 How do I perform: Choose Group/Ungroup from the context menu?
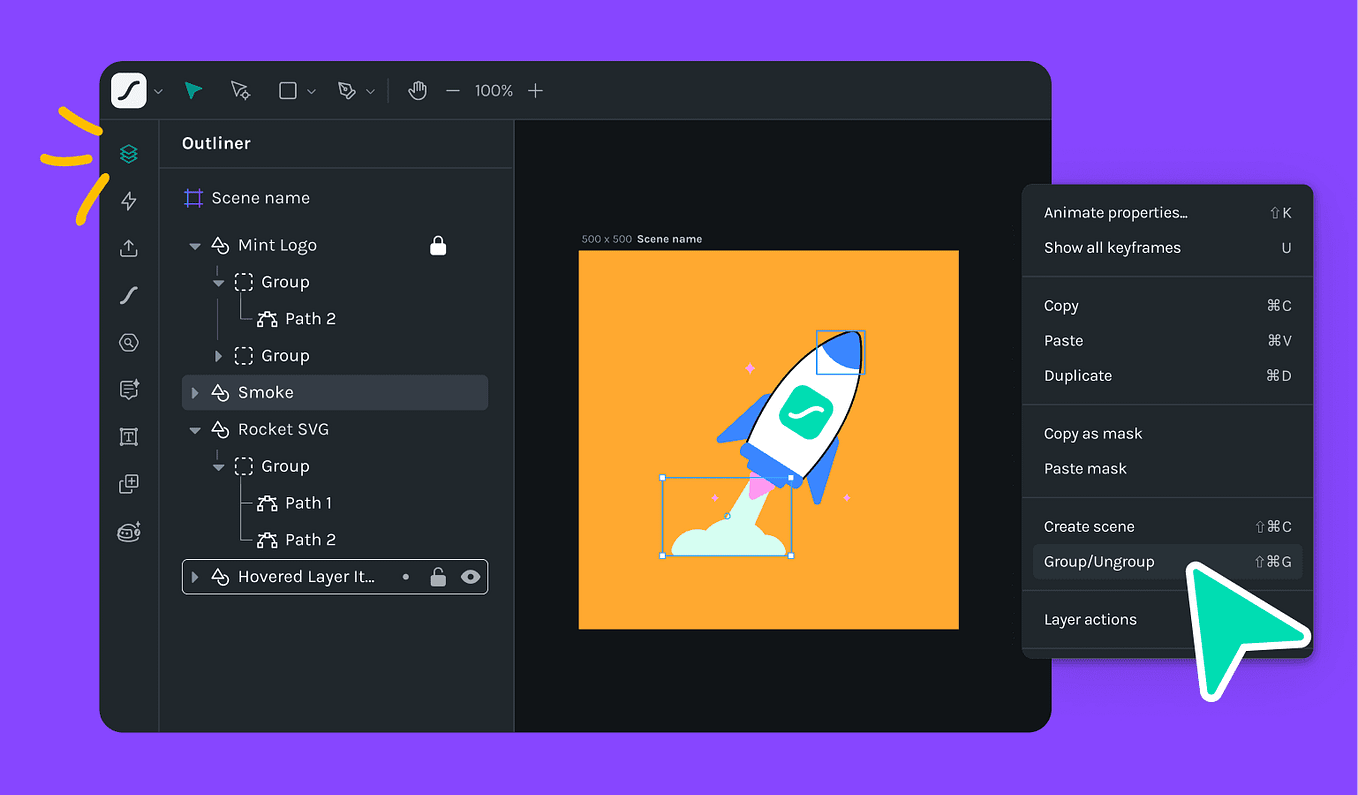point(1100,561)
